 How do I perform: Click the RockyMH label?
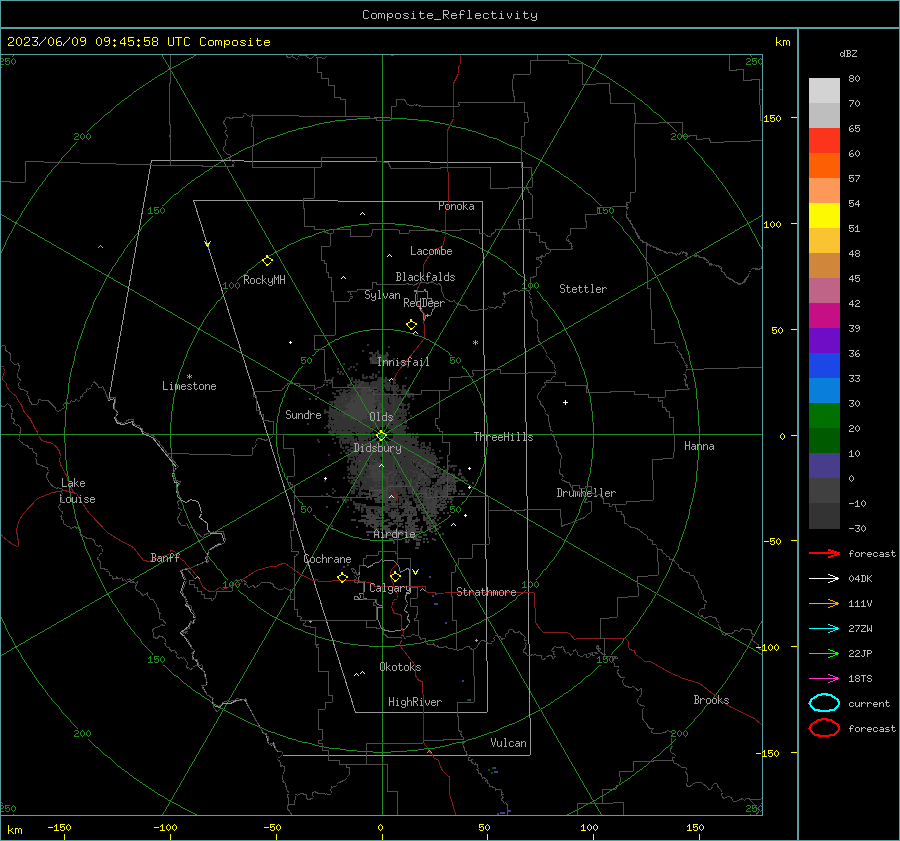tap(264, 280)
